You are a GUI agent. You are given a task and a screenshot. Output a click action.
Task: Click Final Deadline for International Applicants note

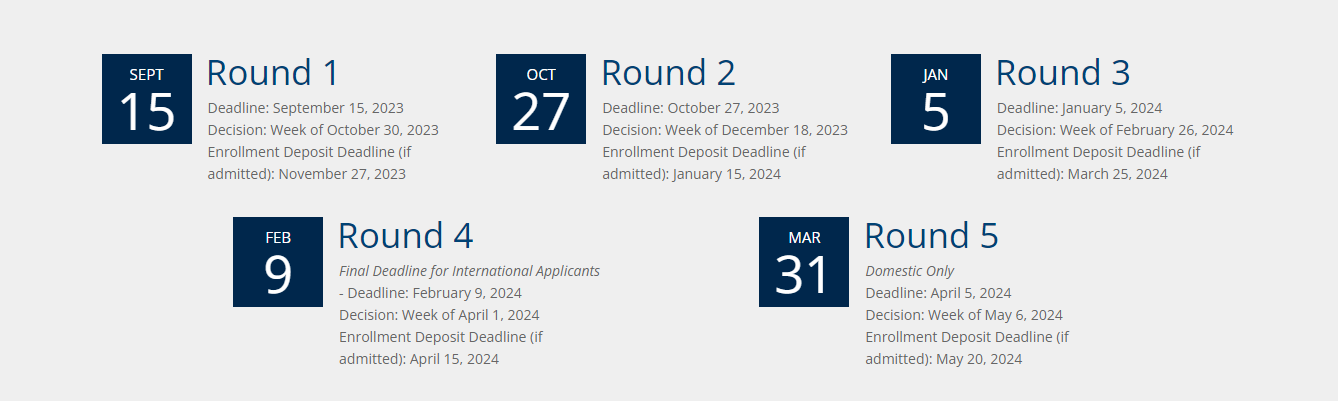pyautogui.click(x=469, y=271)
